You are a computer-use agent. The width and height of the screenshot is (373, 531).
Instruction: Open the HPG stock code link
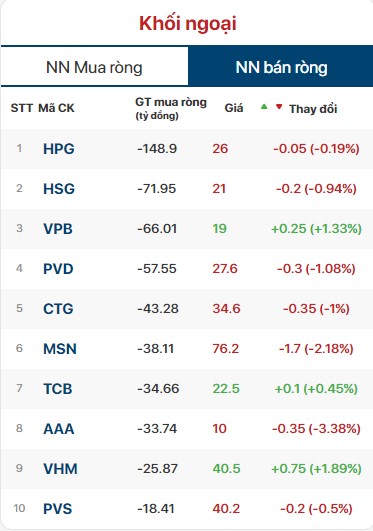[59, 149]
